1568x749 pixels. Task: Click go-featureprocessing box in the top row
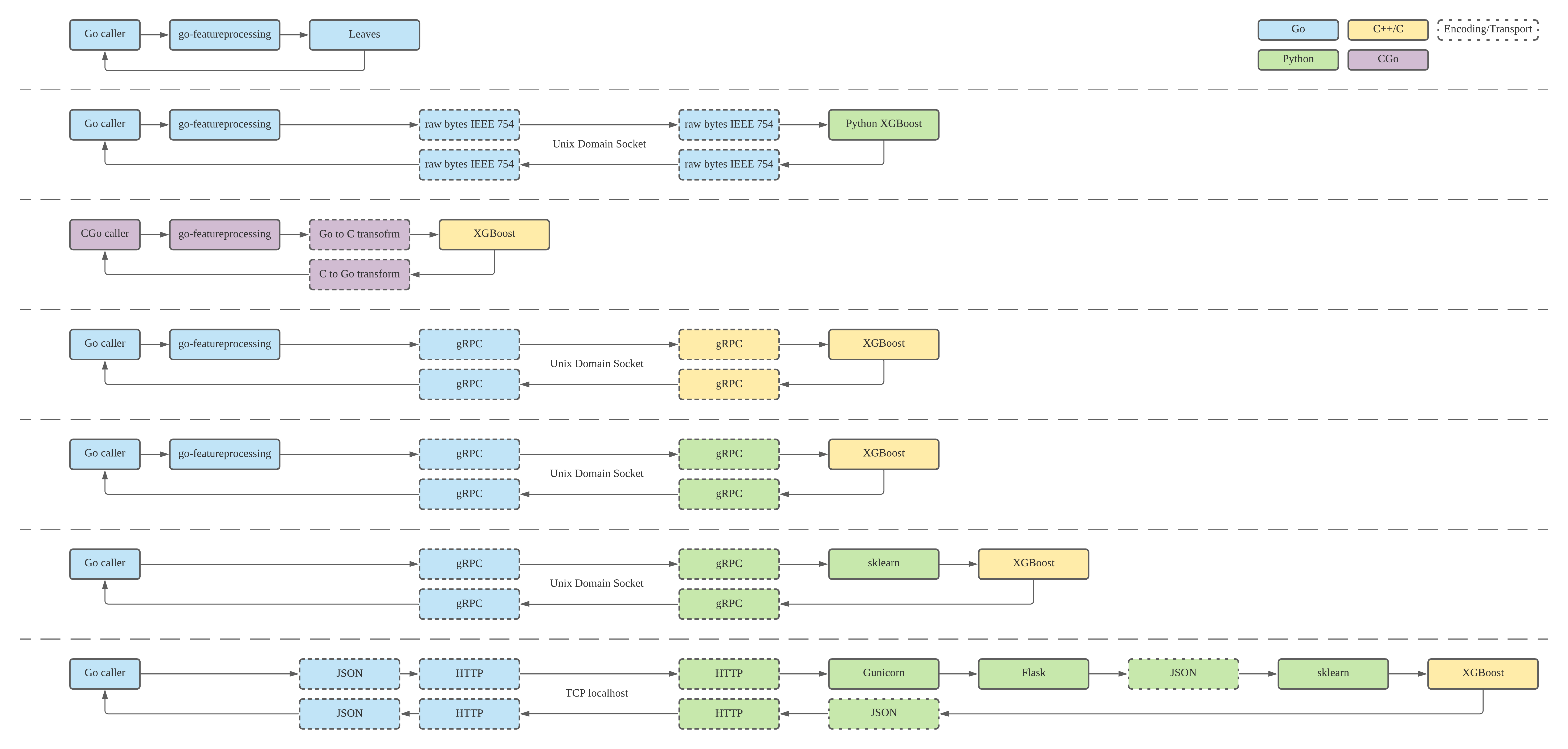(224, 35)
